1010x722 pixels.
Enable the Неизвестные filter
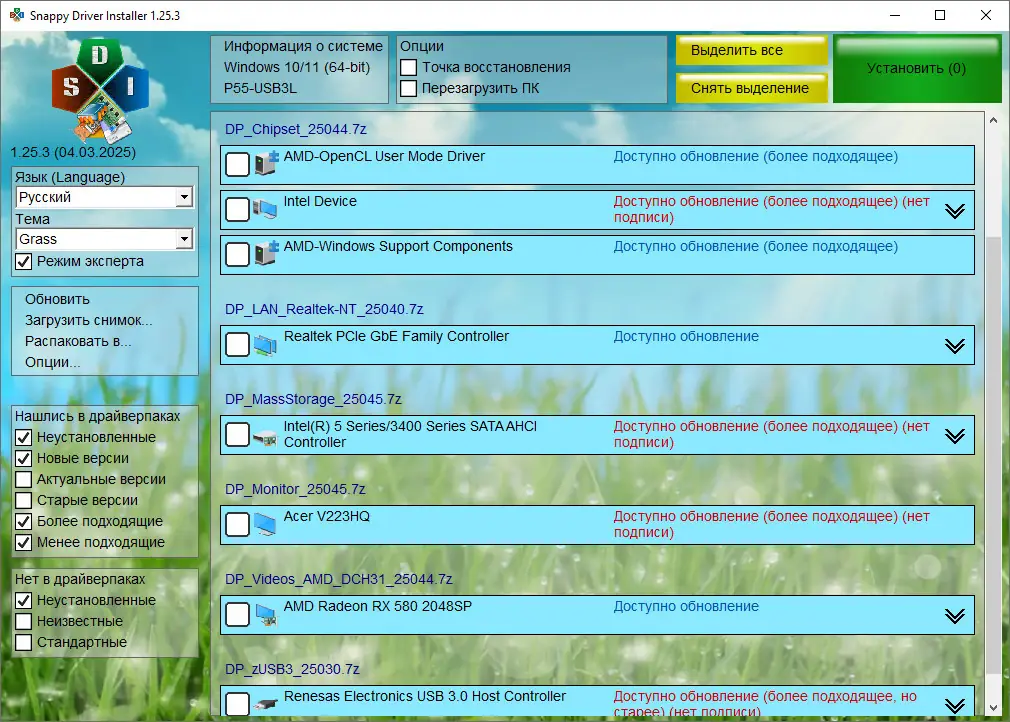click(23, 622)
